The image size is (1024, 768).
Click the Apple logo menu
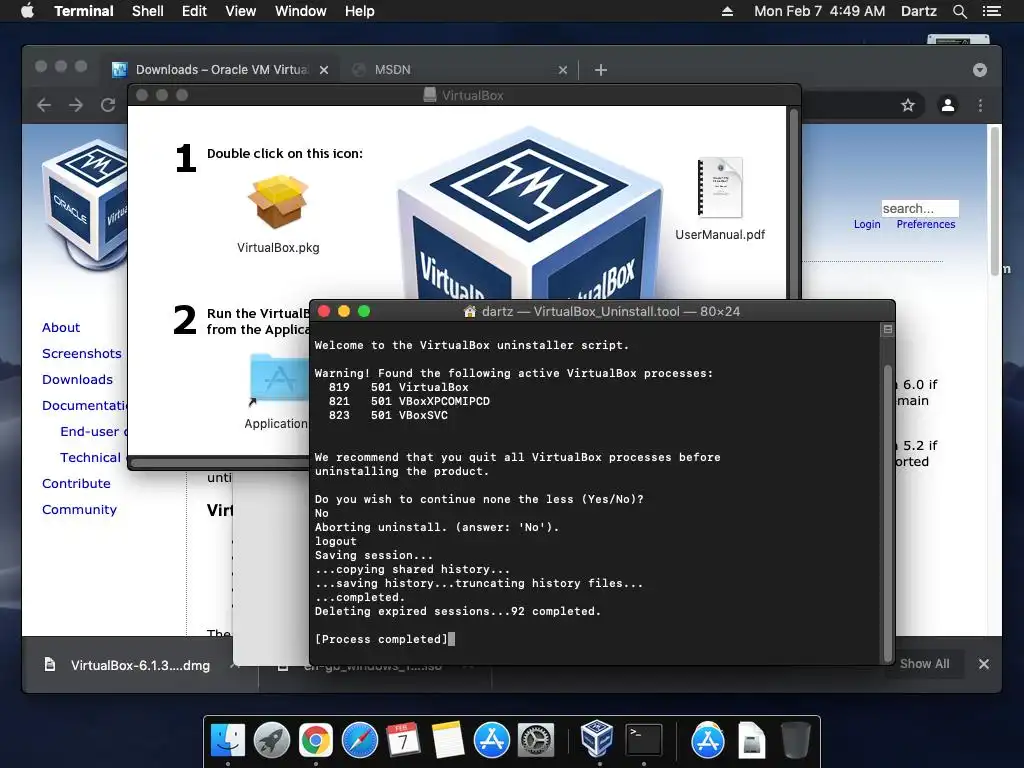[x=27, y=11]
